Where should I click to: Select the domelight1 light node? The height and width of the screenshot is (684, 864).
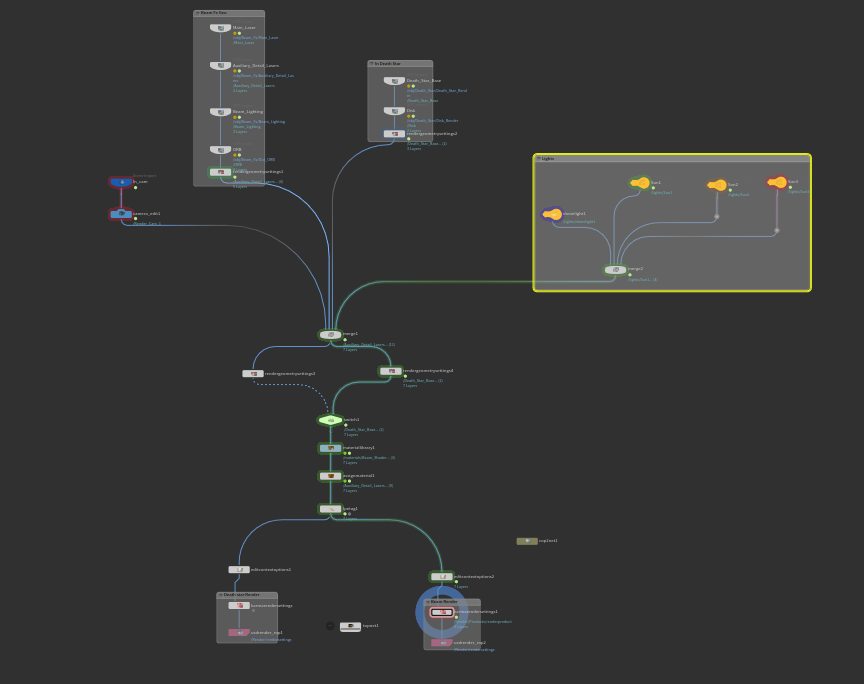[553, 214]
